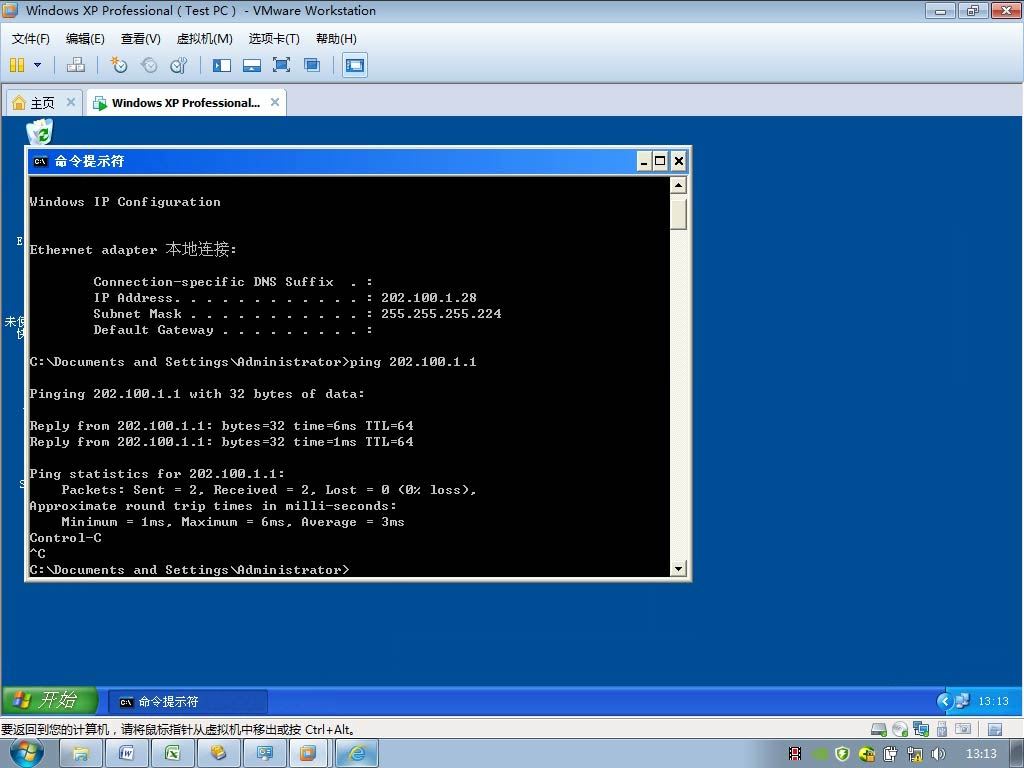
Task: Toggle the thumbnail bar icon
Action: pyautogui.click(x=251, y=65)
